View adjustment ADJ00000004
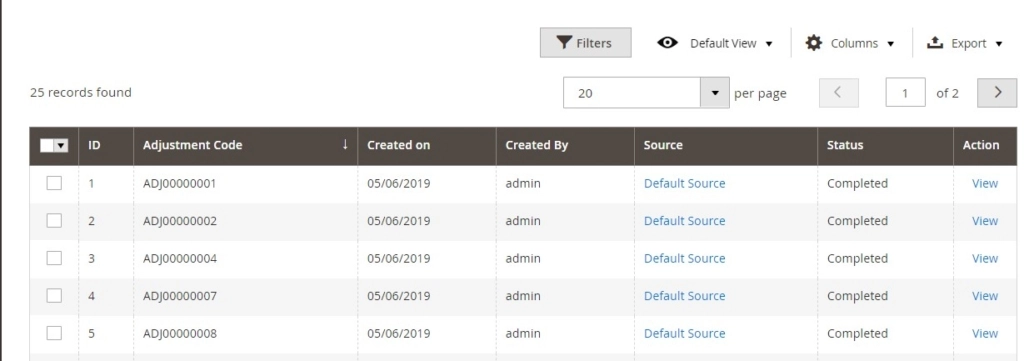 [x=985, y=259]
